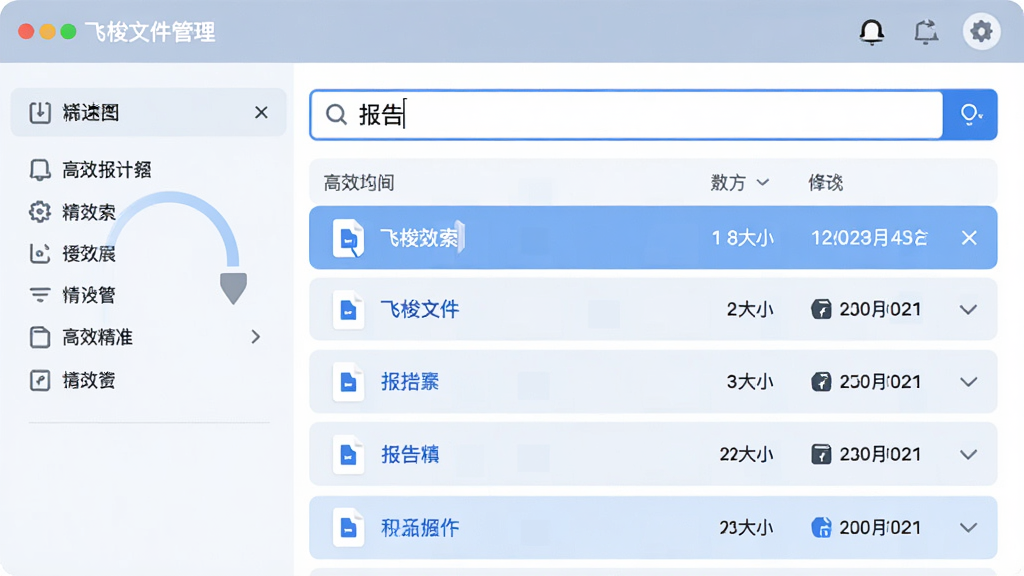
Task: Click the 1 8大小 size value
Action: [x=743, y=238]
